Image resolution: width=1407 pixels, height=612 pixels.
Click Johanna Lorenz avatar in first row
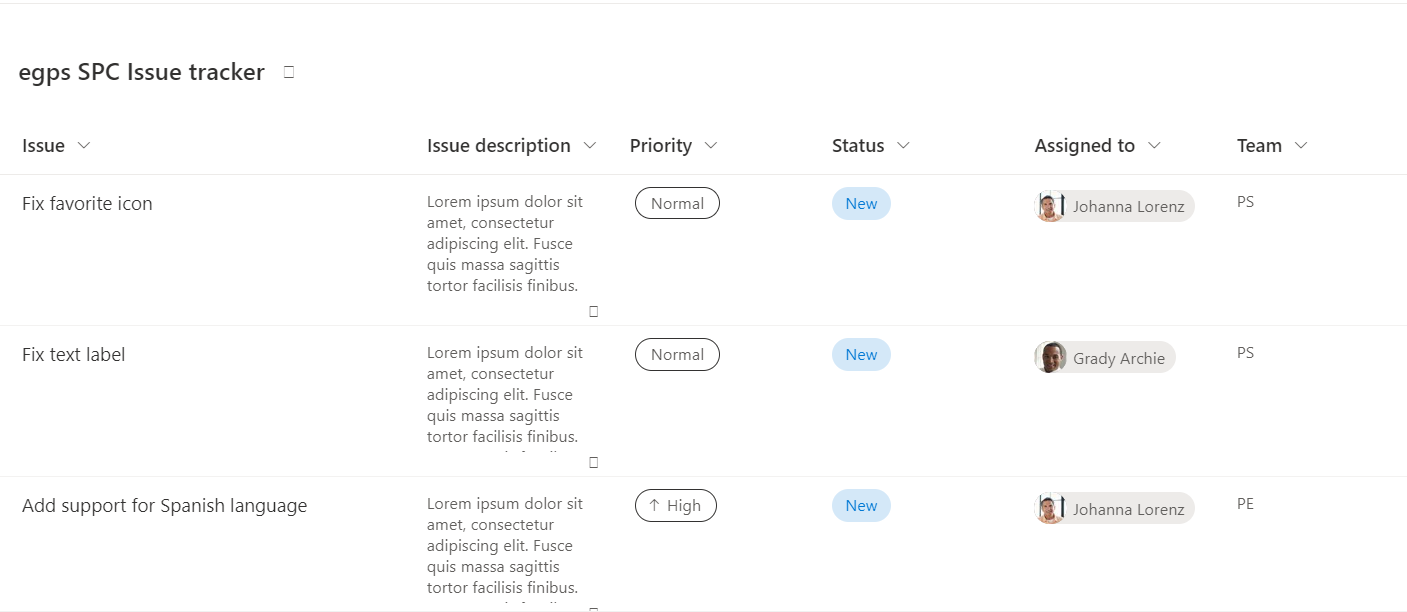[1050, 206]
